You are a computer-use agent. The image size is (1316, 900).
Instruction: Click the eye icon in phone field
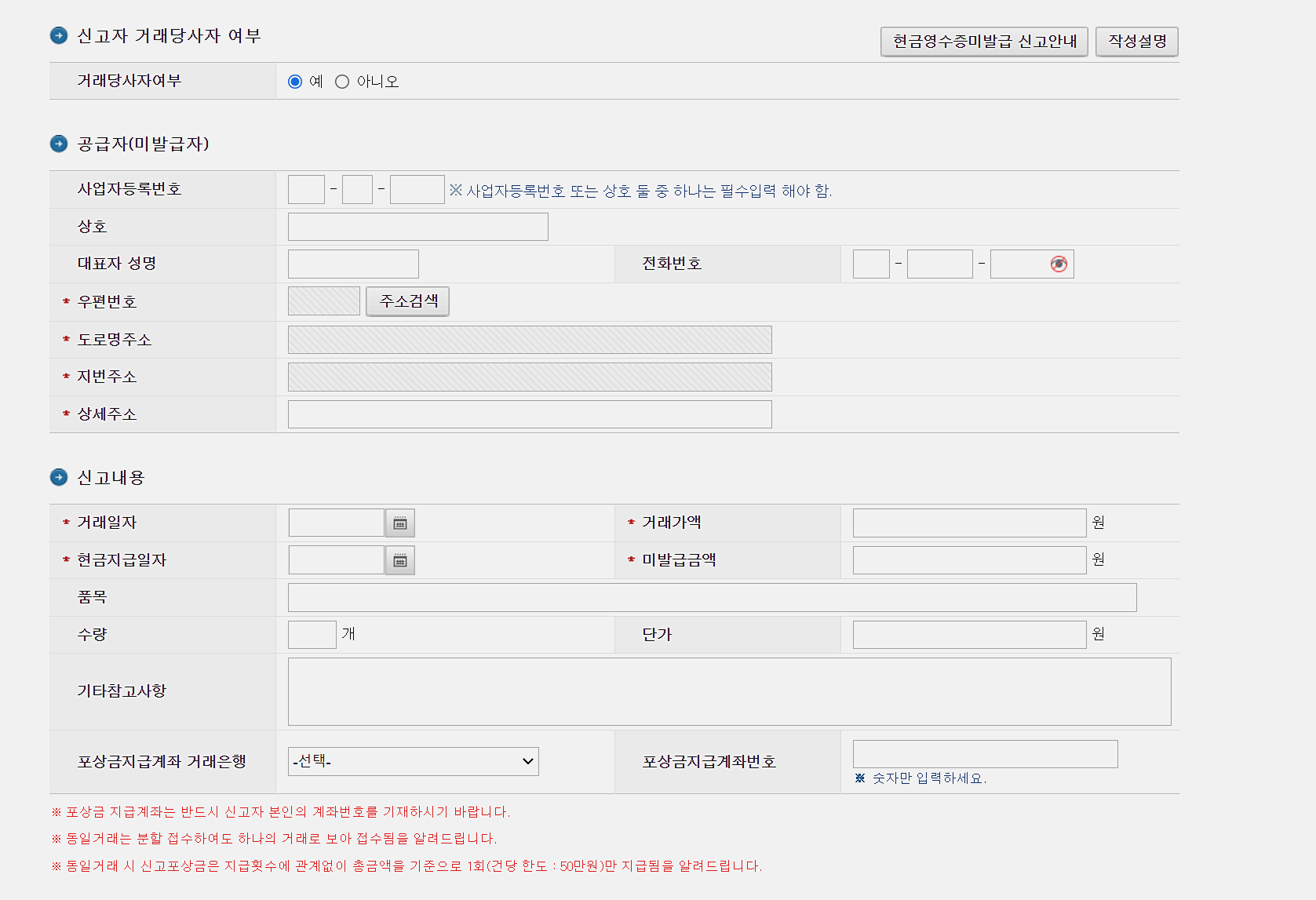point(1059,264)
